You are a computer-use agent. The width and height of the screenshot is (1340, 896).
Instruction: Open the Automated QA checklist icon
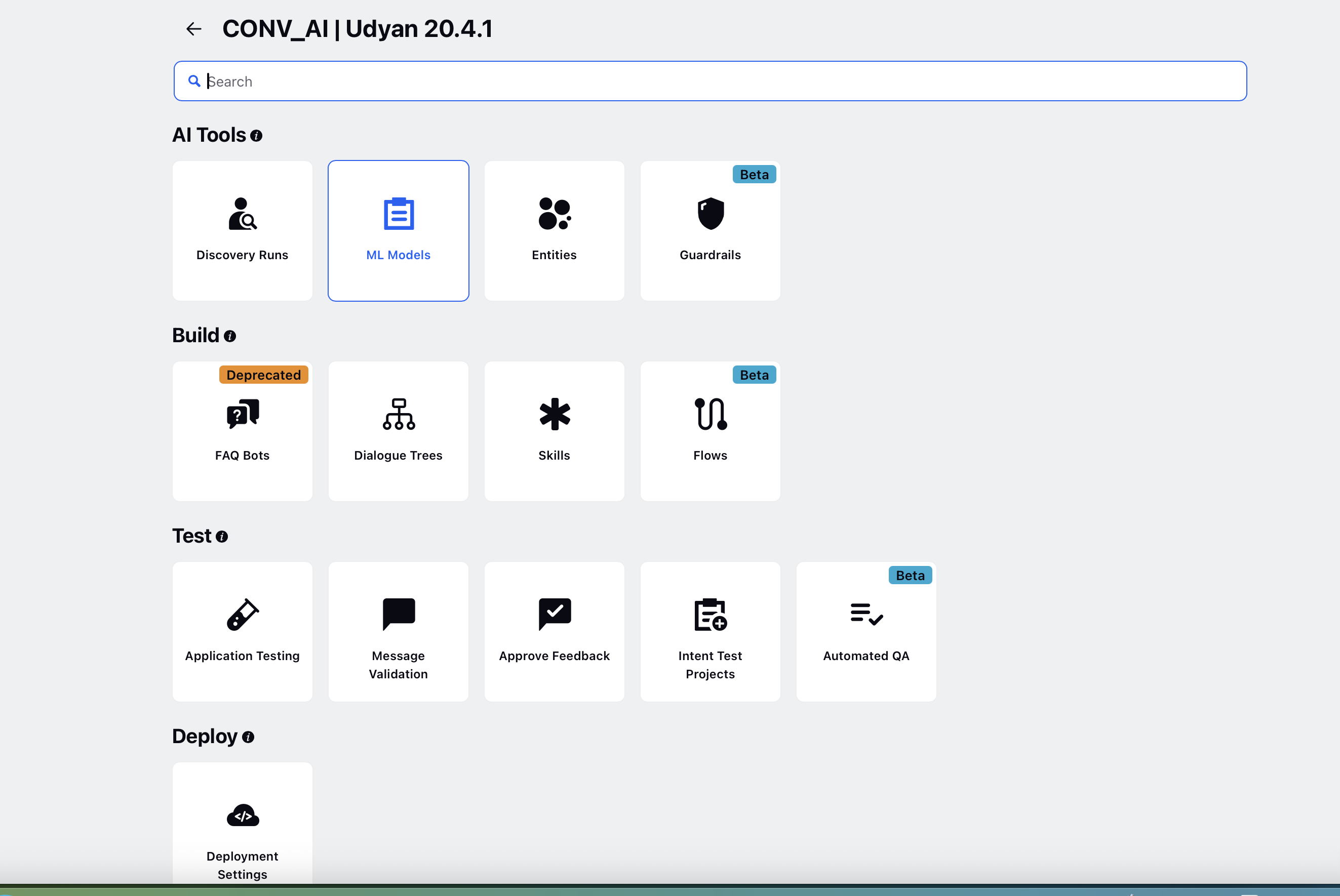tap(866, 615)
